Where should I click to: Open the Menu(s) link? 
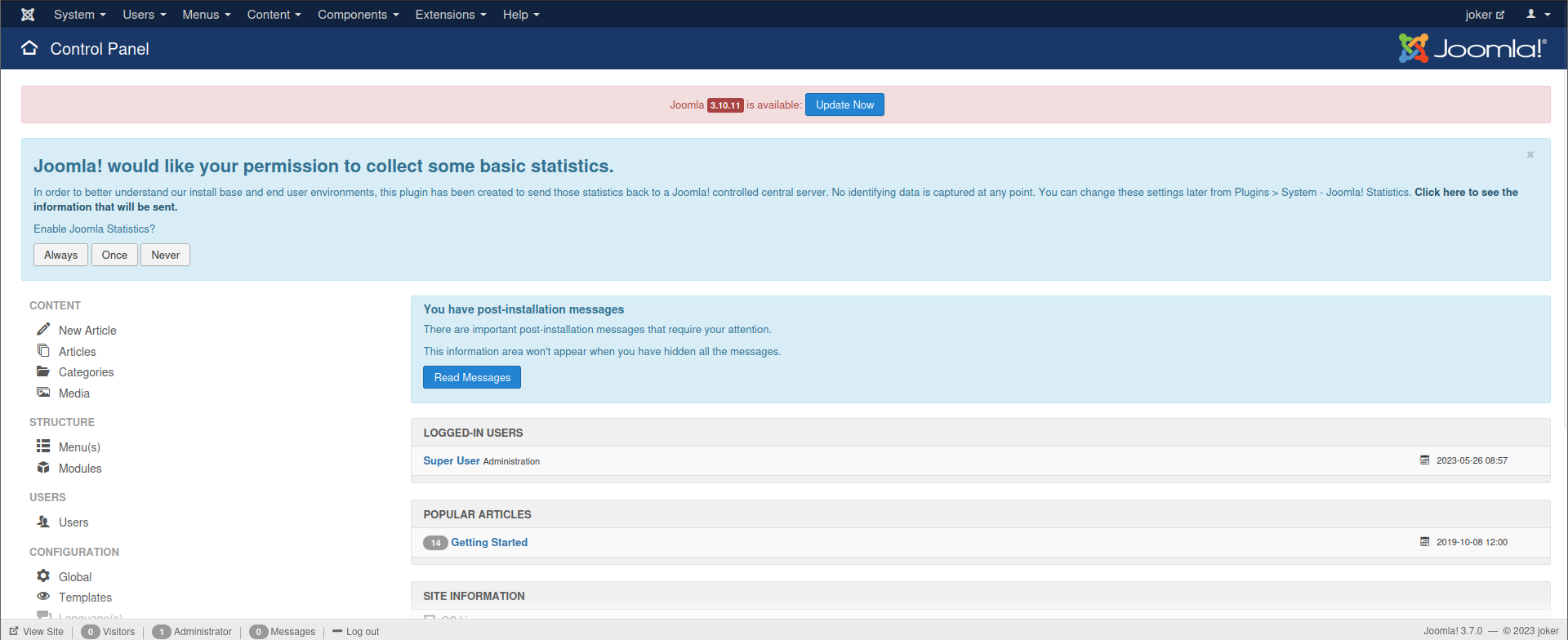[x=79, y=447]
